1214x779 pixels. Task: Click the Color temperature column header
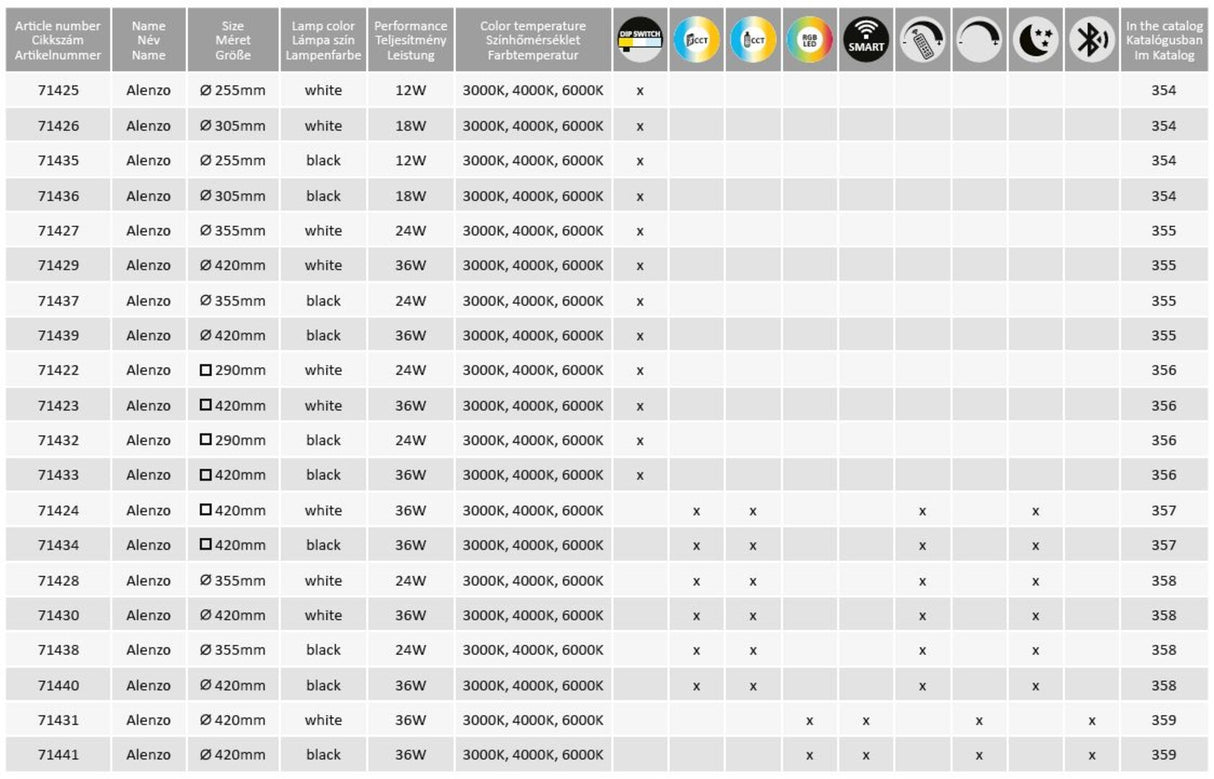coord(533,40)
